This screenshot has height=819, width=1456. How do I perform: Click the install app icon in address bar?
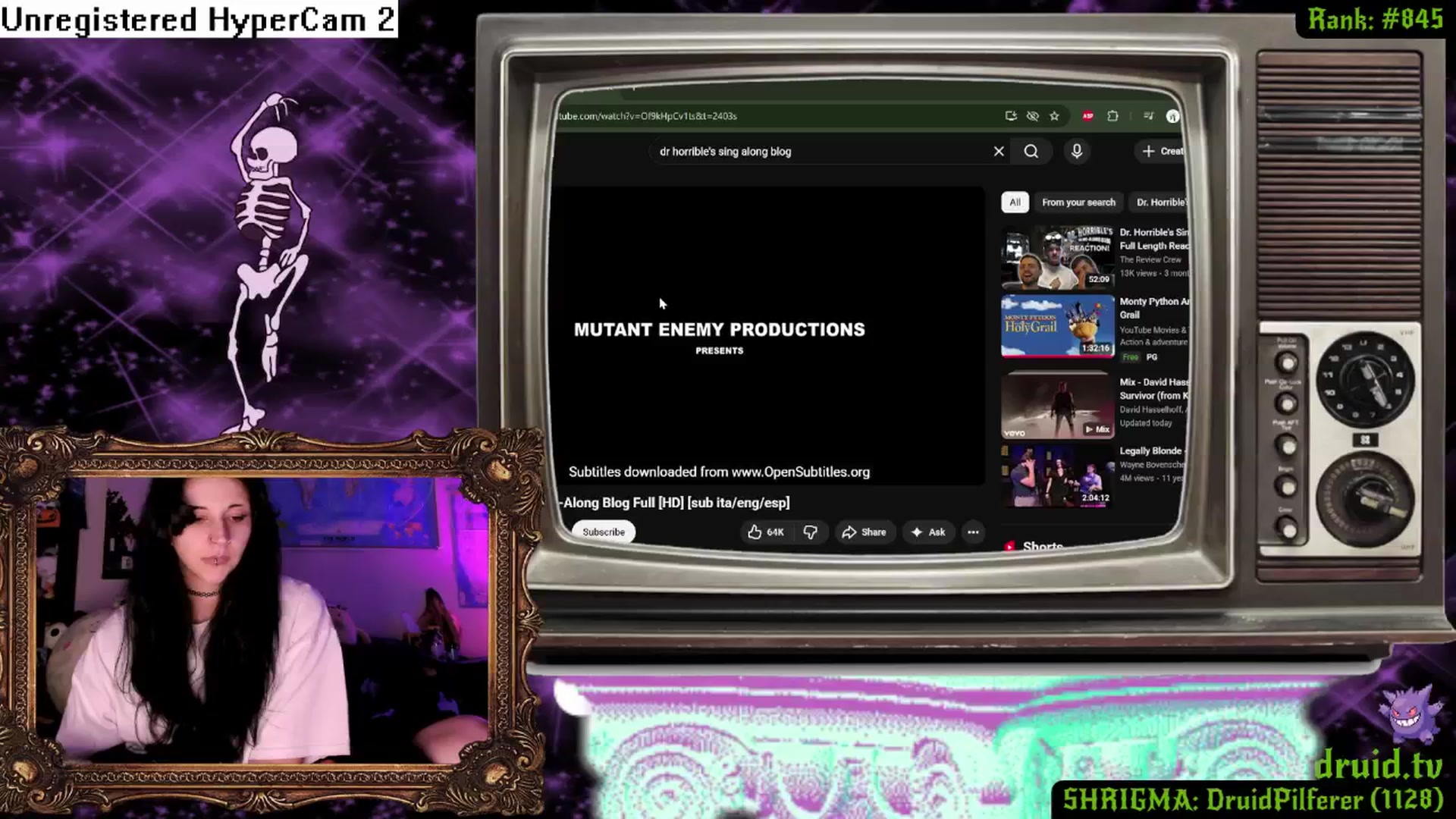pyautogui.click(x=1011, y=116)
